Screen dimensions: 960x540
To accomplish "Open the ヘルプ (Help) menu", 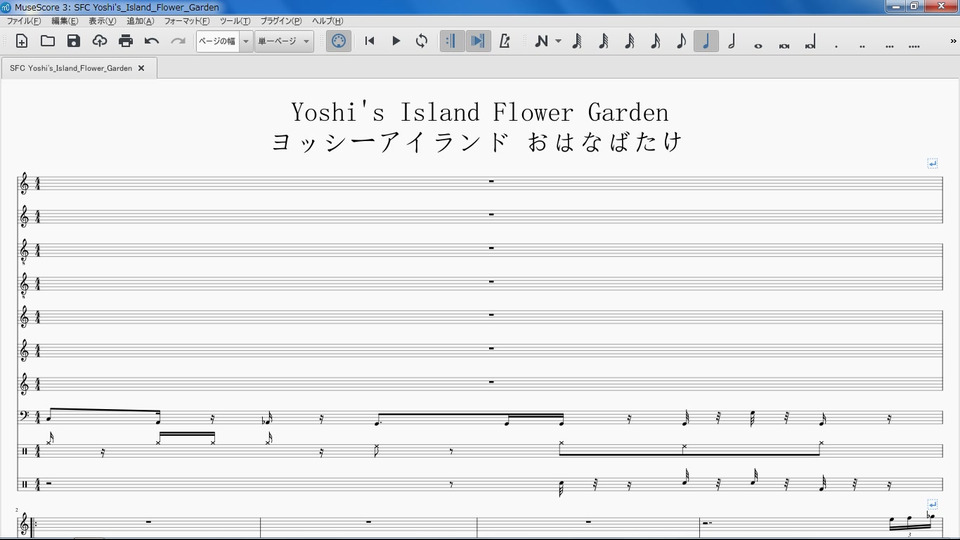I will click(x=328, y=21).
